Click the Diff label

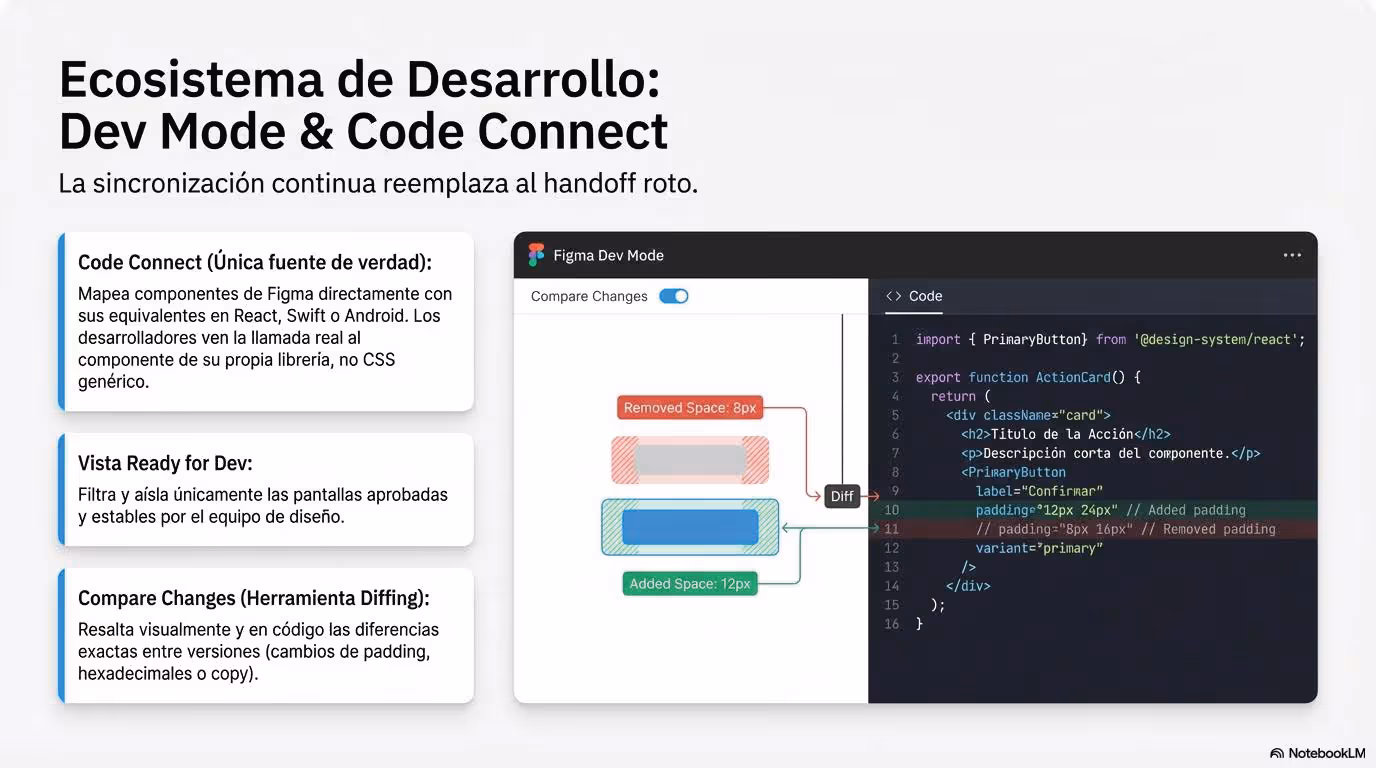842,496
